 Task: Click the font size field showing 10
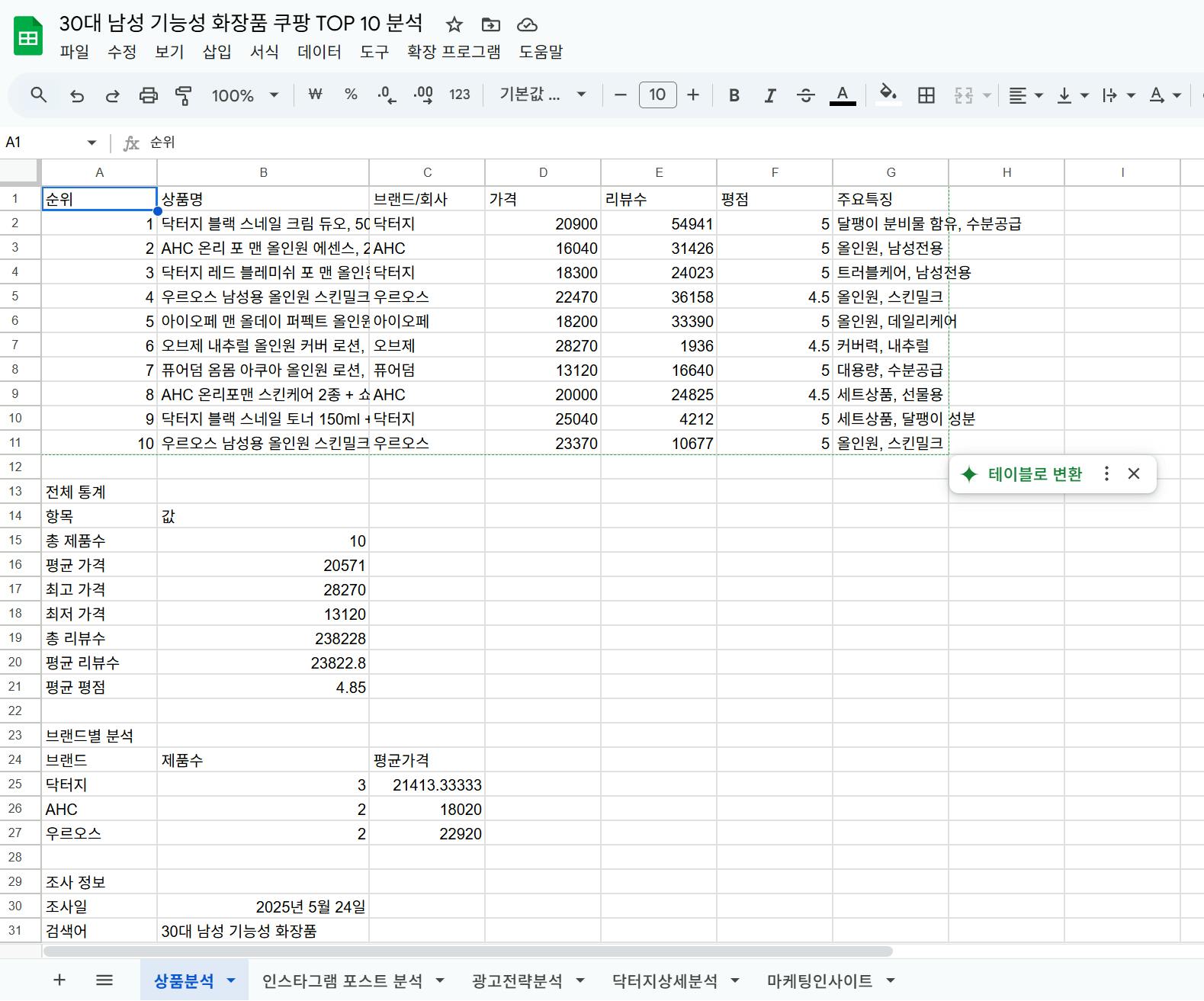coord(657,95)
